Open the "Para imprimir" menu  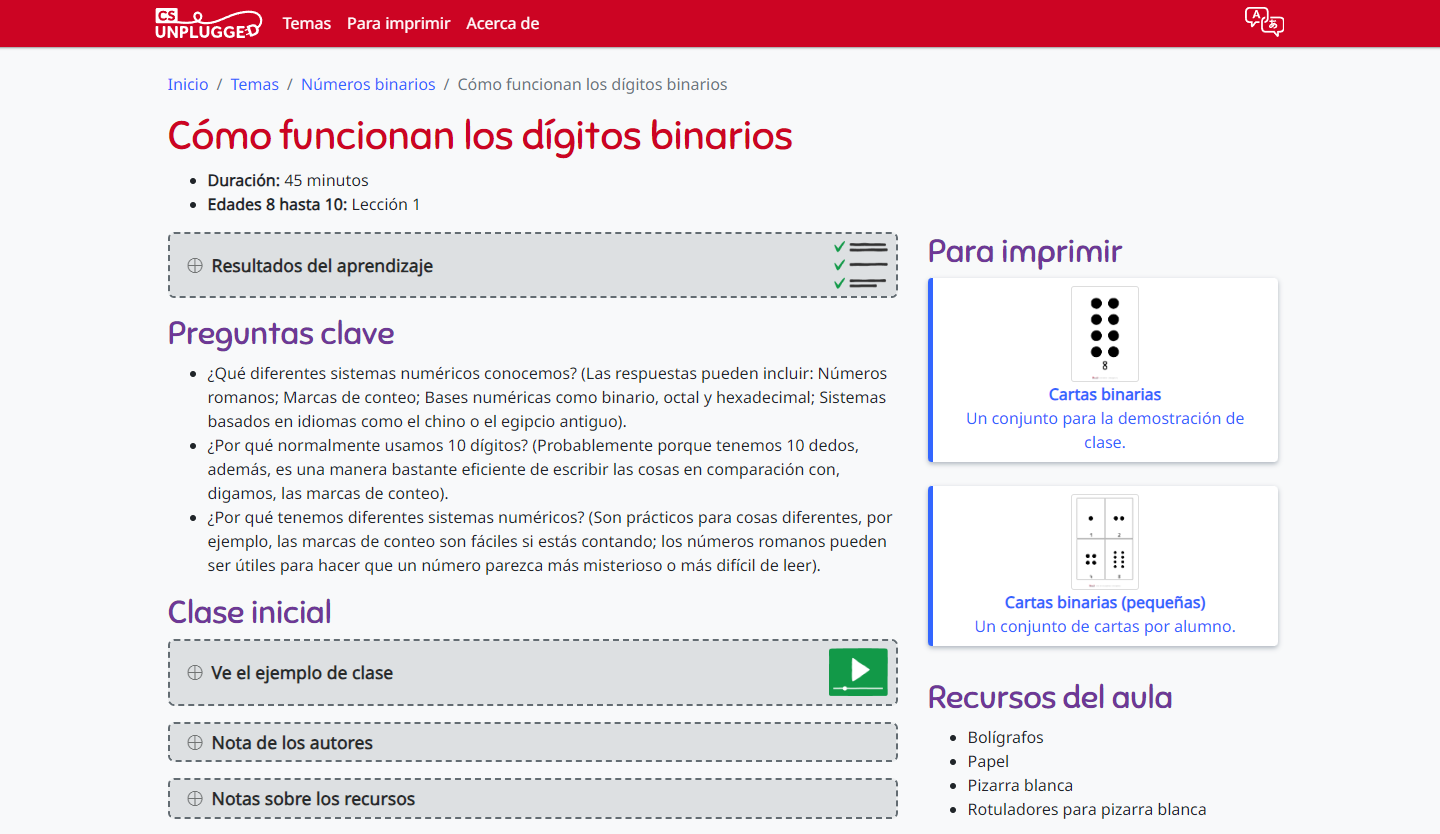pos(398,23)
